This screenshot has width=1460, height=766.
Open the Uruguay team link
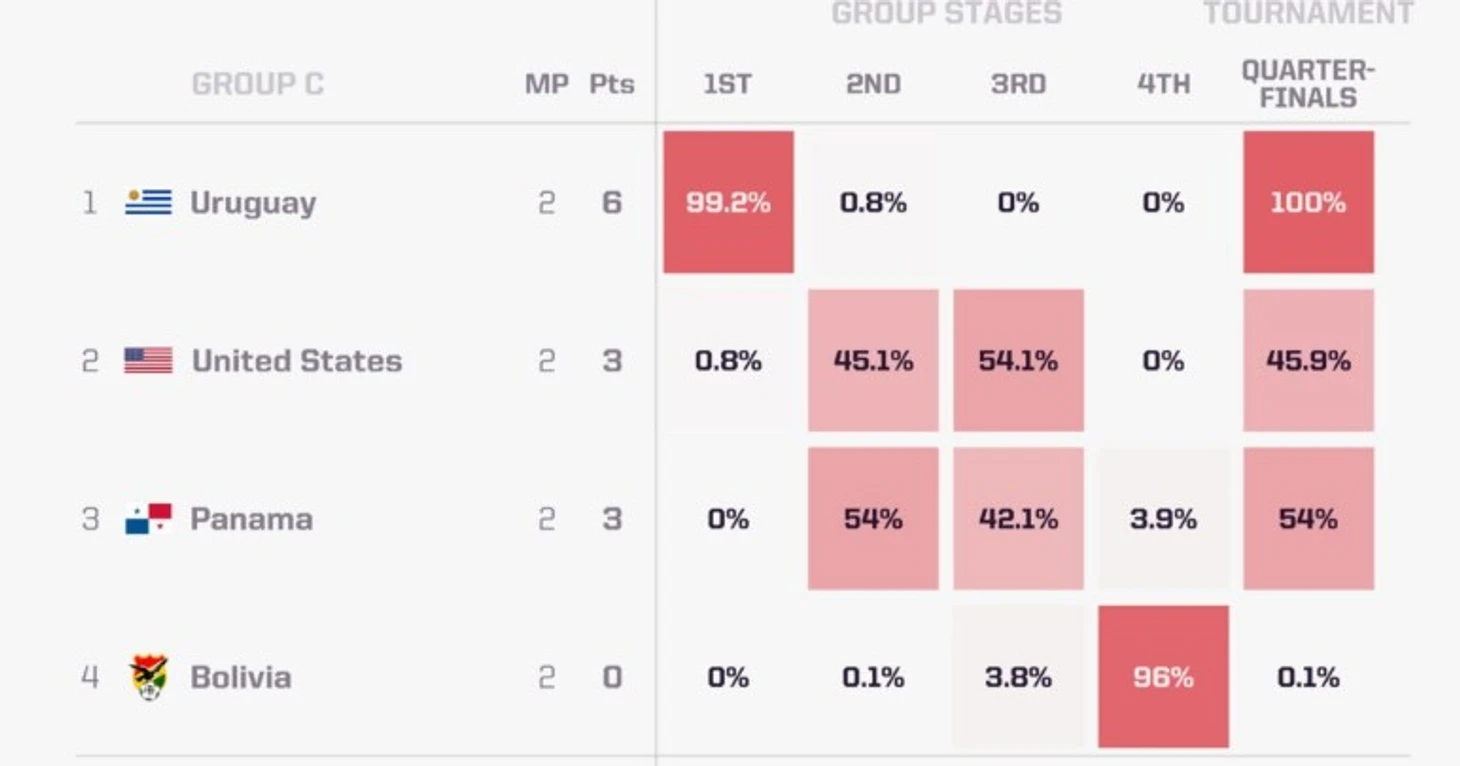(253, 203)
